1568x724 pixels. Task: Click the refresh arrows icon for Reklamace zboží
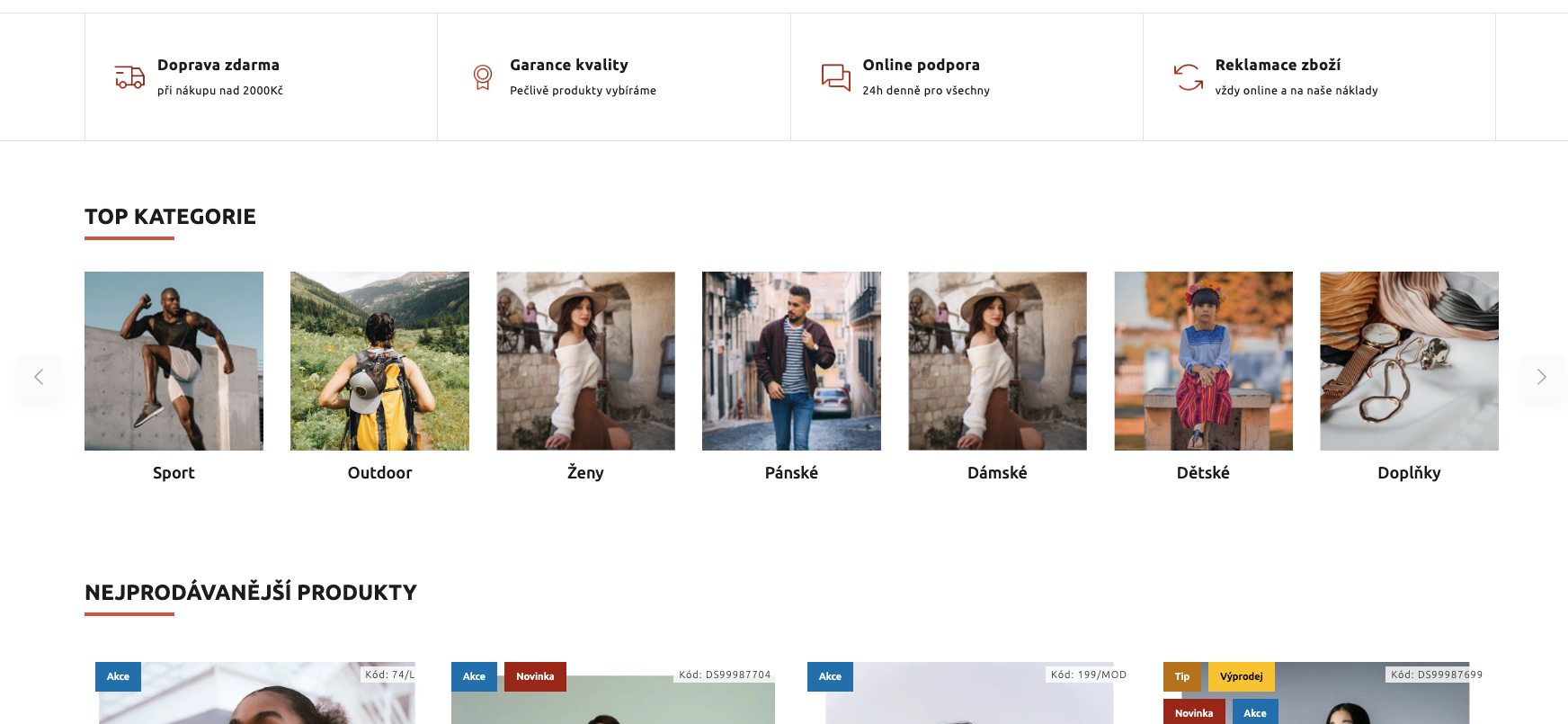(x=1188, y=77)
